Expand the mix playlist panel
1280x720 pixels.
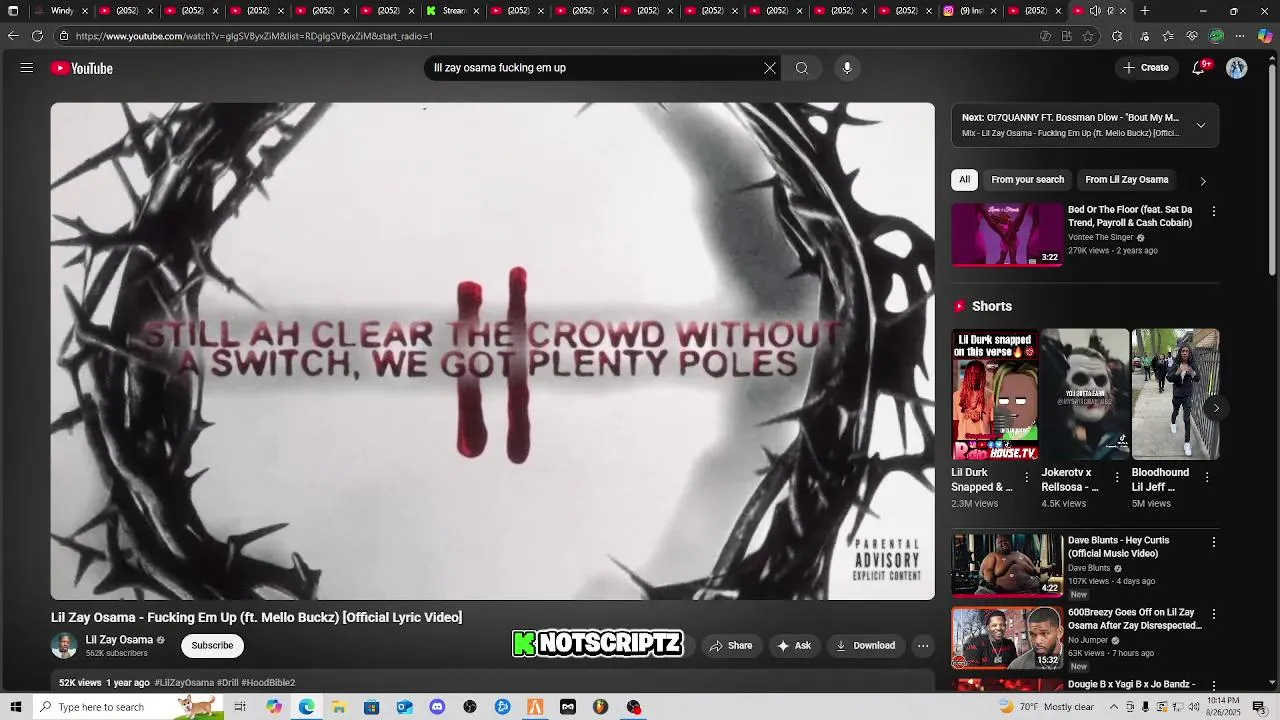(x=1201, y=125)
